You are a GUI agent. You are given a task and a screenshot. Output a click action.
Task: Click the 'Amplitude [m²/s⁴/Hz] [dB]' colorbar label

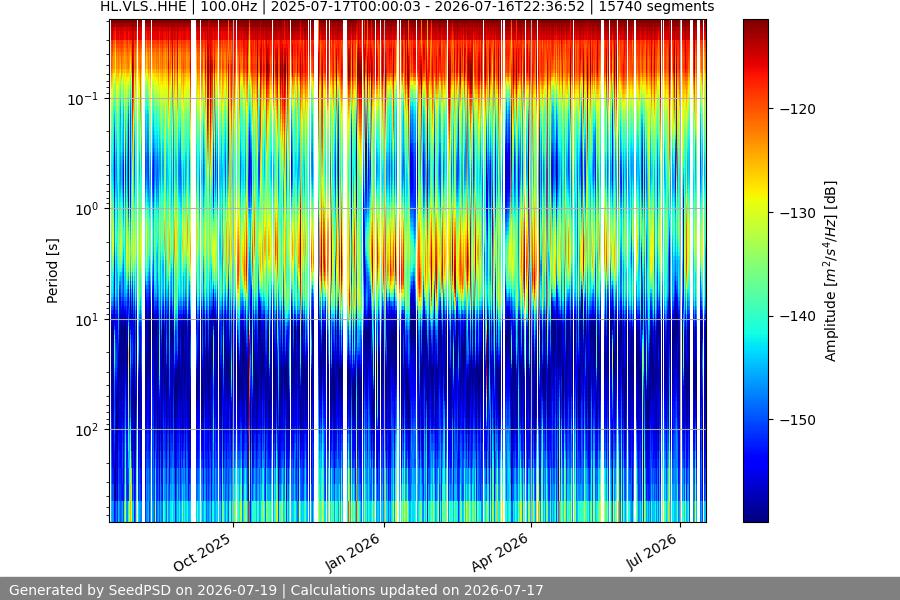click(831, 271)
